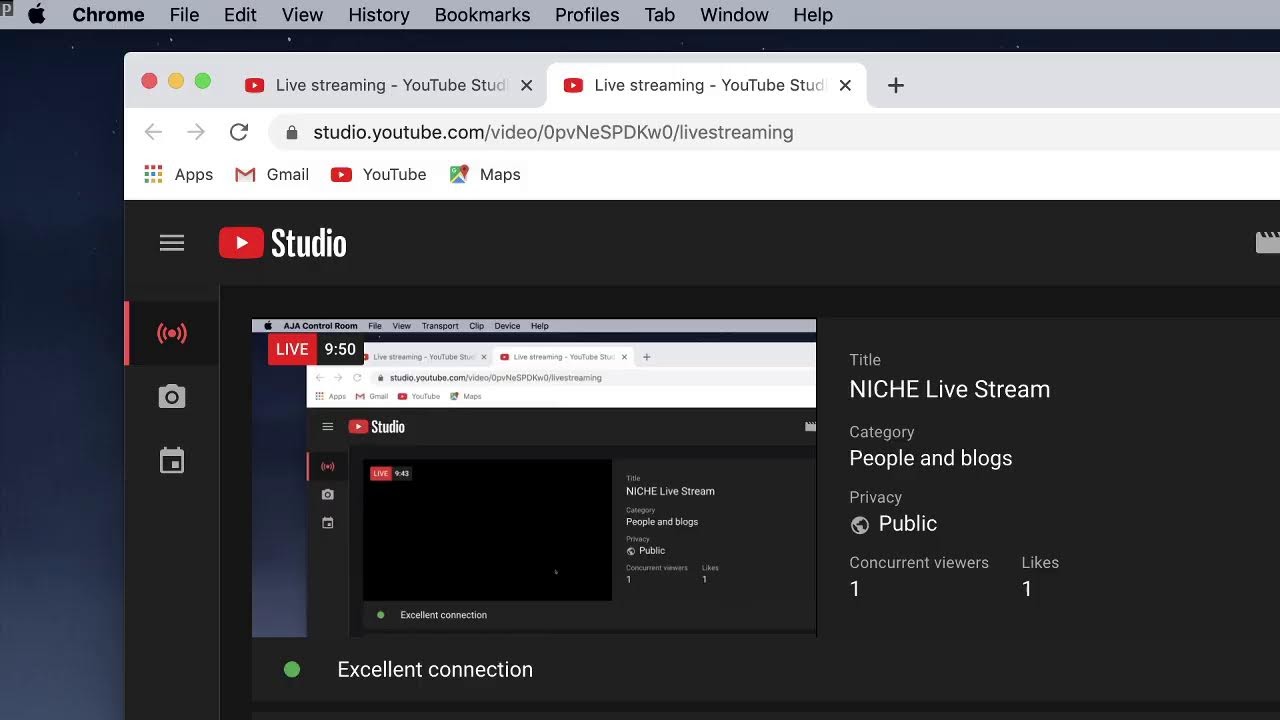Click the 9:50 stream timer
Viewport: 1280px width, 720px height.
(340, 349)
